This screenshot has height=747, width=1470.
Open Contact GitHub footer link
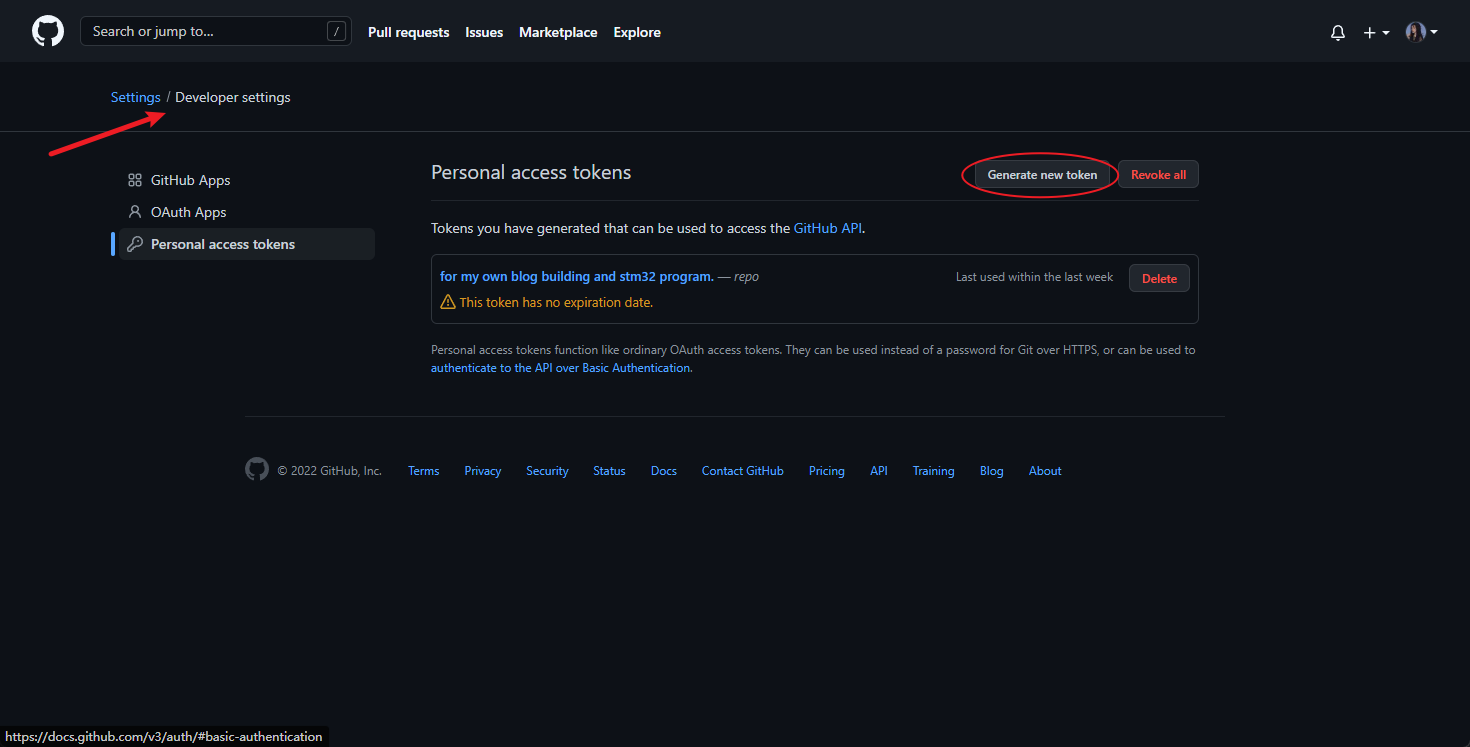[x=743, y=471]
